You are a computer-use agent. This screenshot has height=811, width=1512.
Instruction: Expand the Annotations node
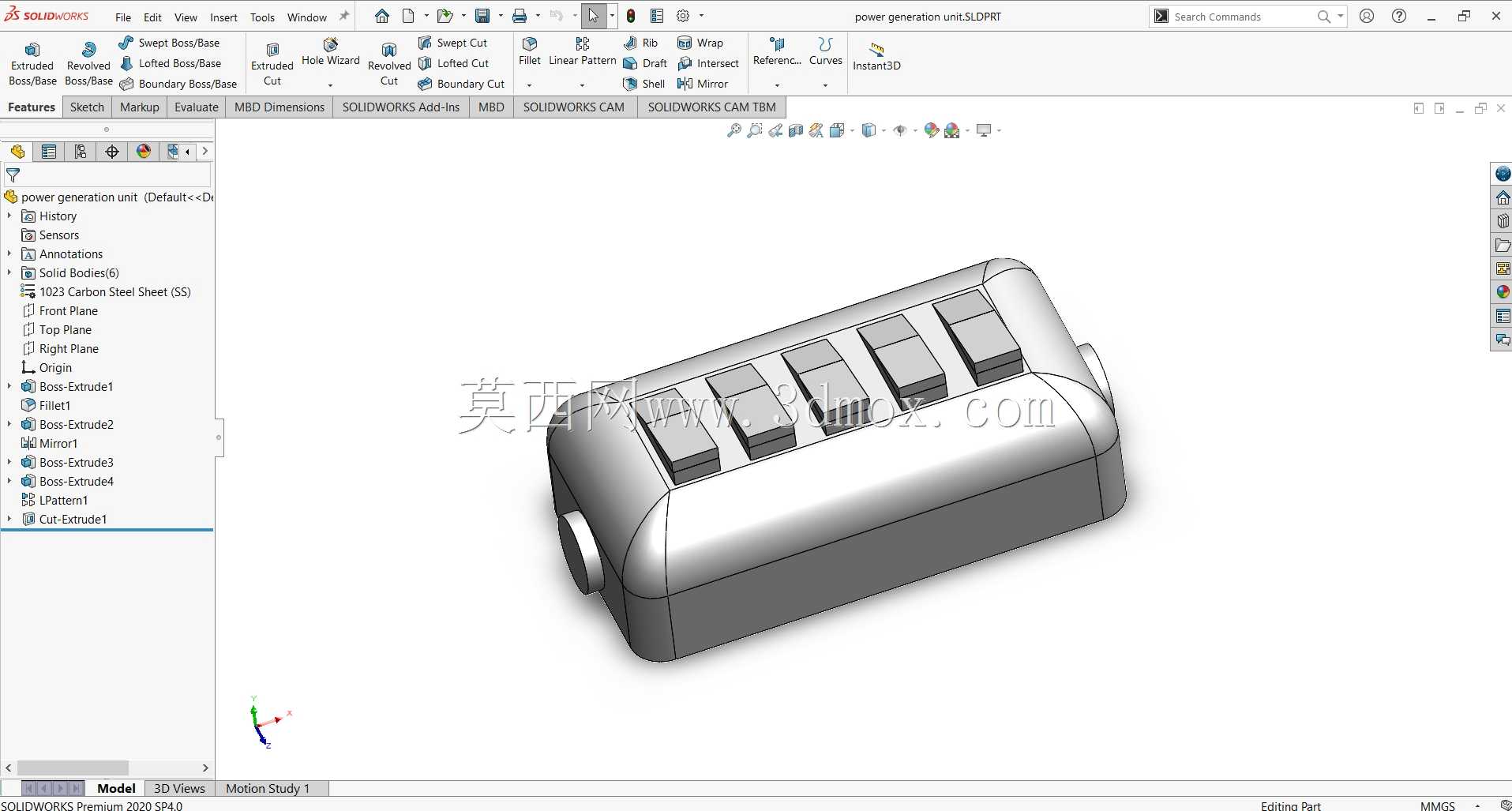click(9, 253)
